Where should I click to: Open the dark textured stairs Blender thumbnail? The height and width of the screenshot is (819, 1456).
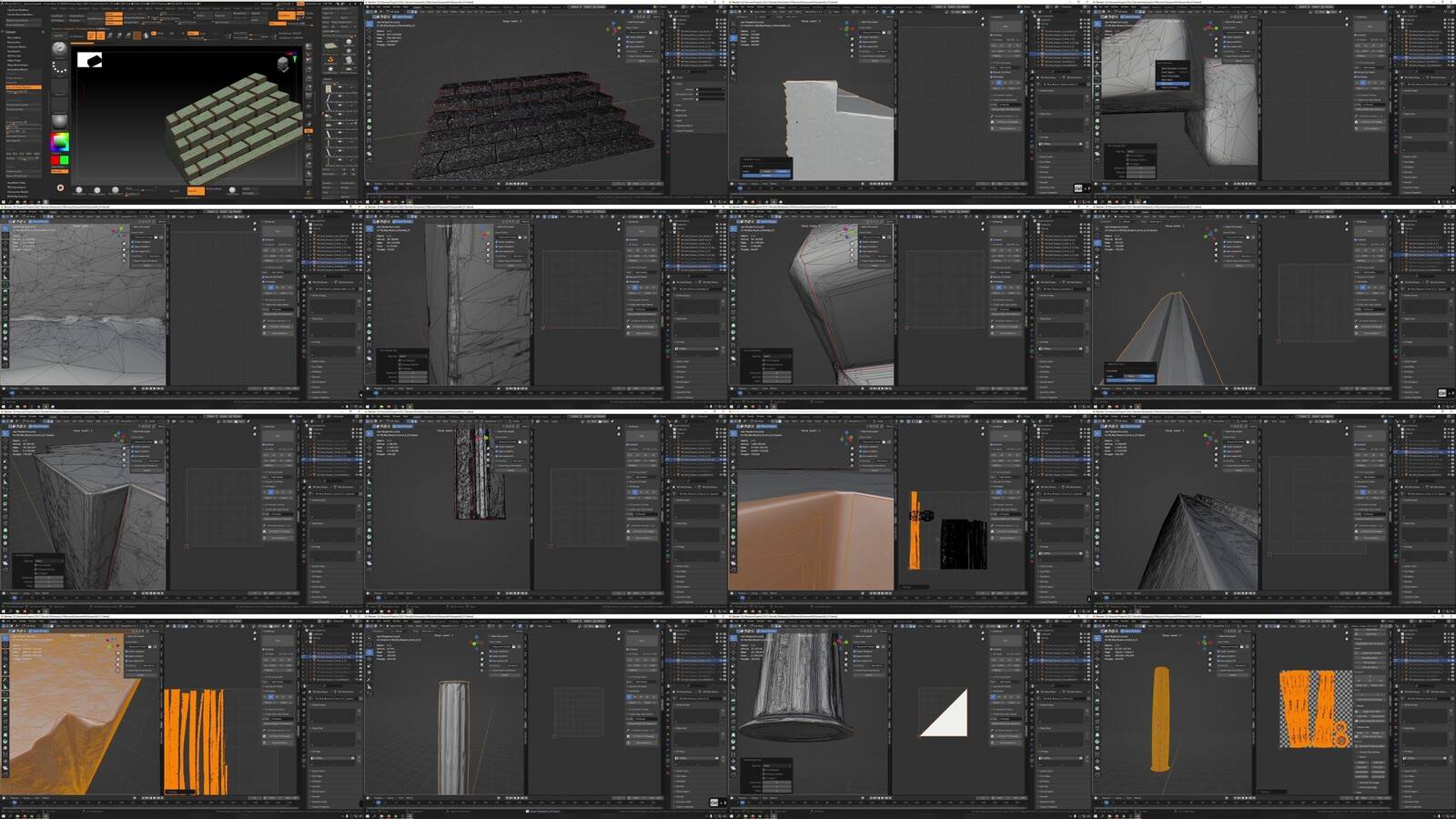[546, 101]
